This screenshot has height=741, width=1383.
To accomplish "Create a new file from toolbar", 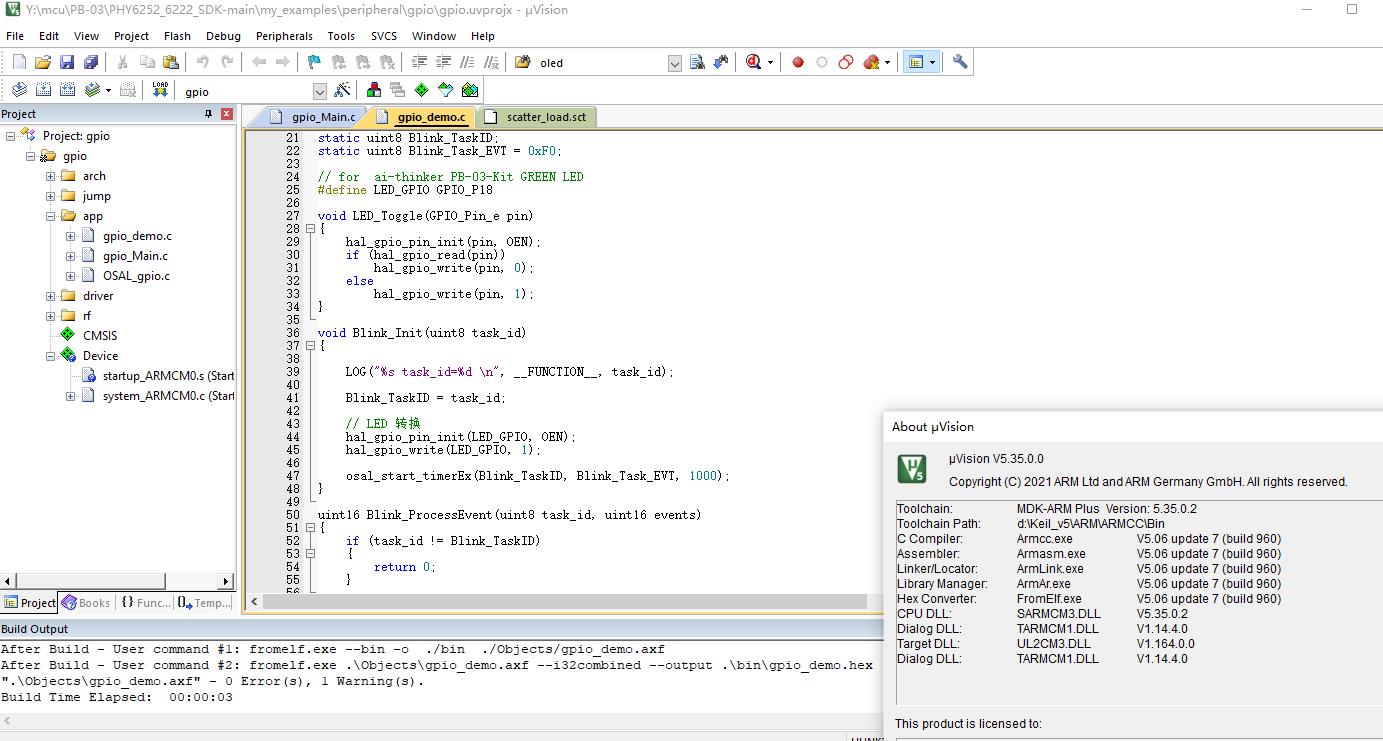I will 19,62.
